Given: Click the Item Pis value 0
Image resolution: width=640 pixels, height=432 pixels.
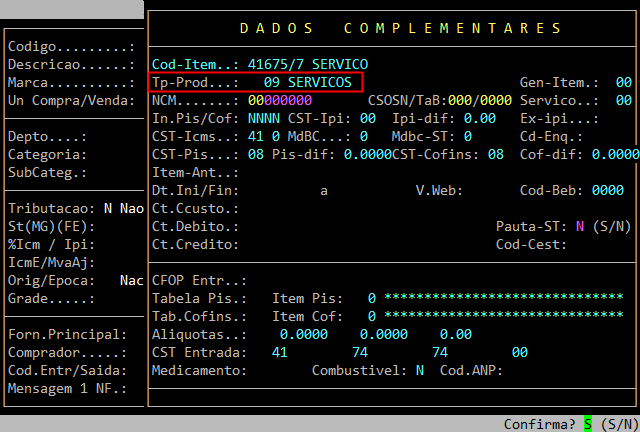Looking at the screenshot, I should (371, 298).
